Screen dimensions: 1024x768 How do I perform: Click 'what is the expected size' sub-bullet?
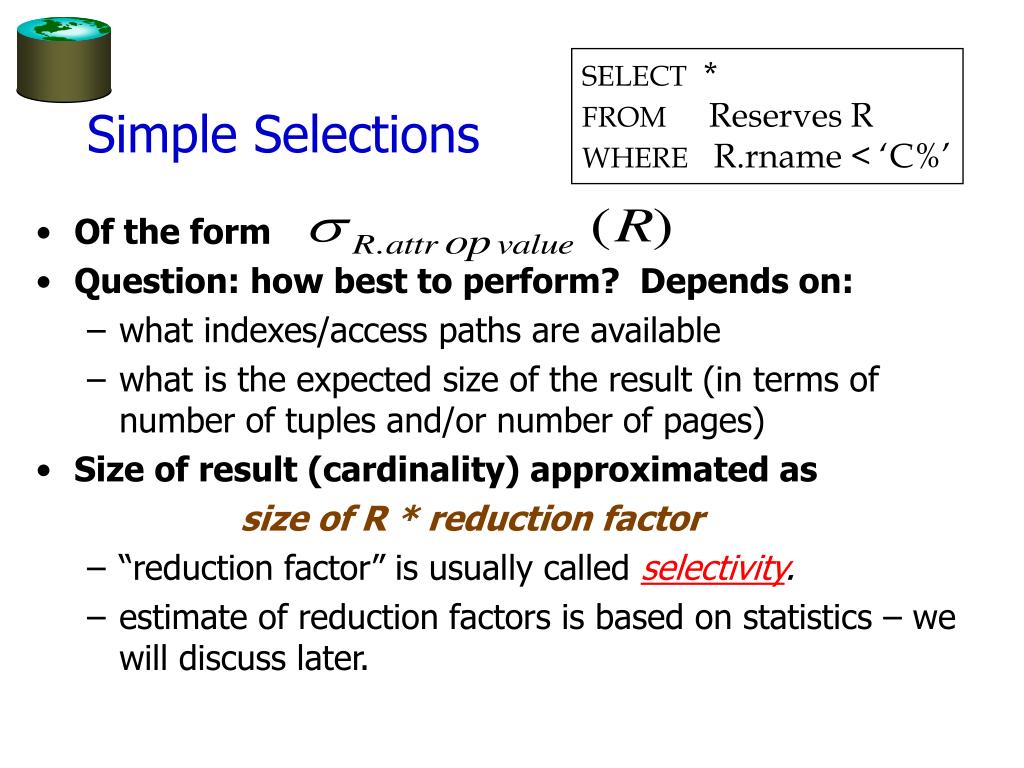click(499, 380)
